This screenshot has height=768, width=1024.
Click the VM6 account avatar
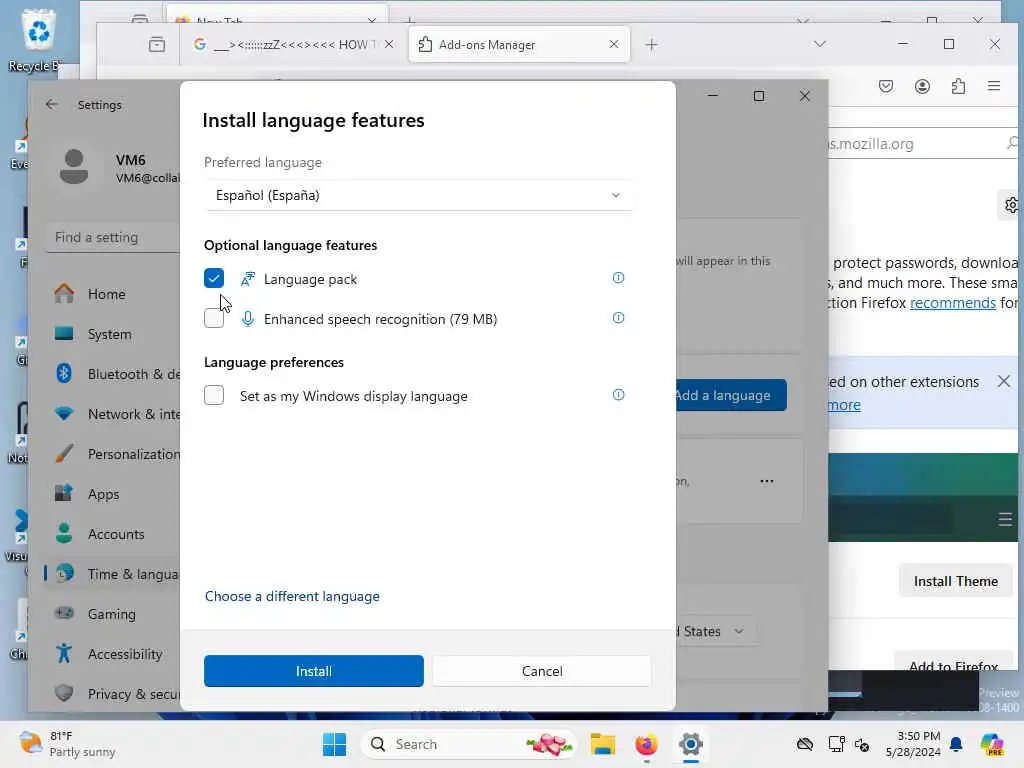pos(74,167)
